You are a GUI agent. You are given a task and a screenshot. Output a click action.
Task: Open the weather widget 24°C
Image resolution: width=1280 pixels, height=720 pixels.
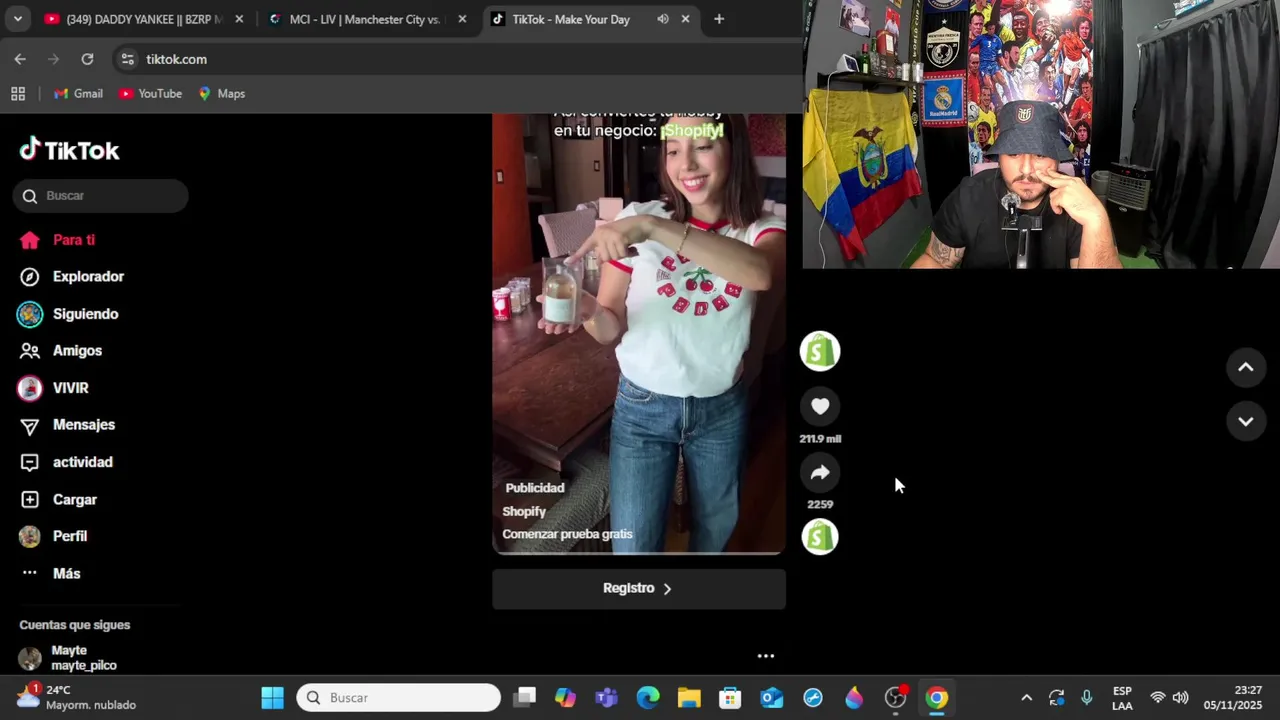pyautogui.click(x=78, y=697)
